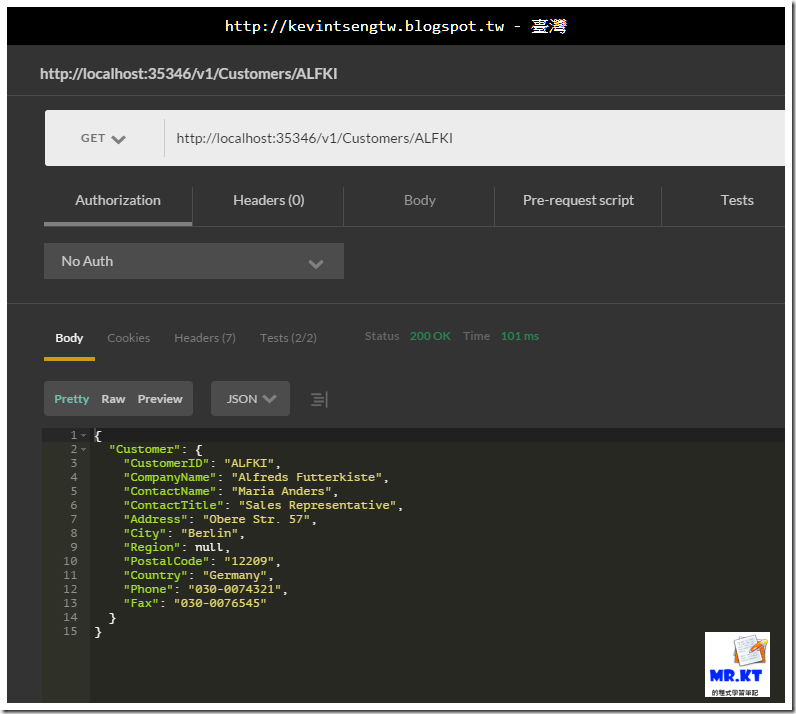
Task: Click the "Country": "Germany" line
Action: 198,575
